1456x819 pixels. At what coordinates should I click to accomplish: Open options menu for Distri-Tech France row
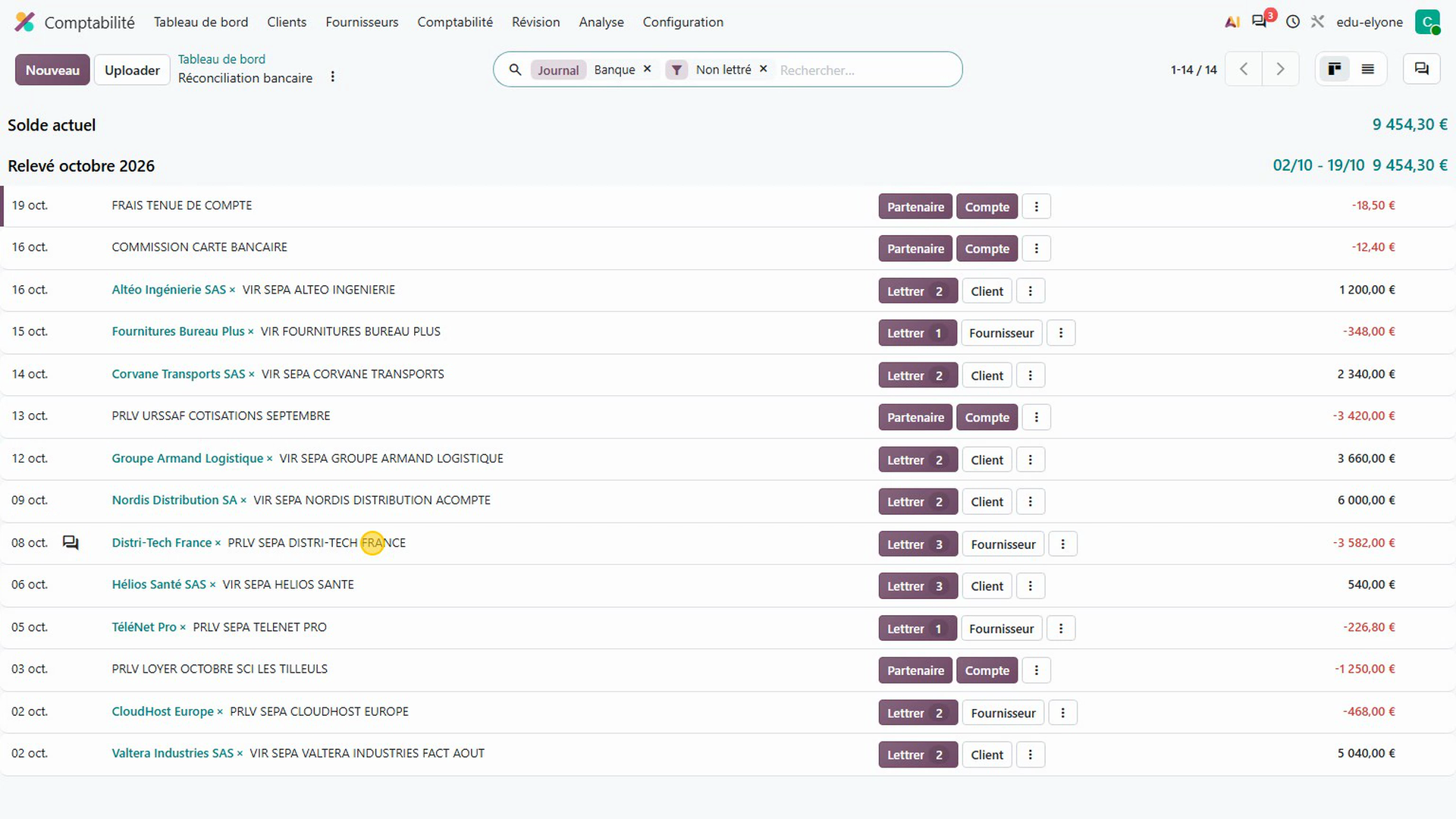tap(1062, 544)
